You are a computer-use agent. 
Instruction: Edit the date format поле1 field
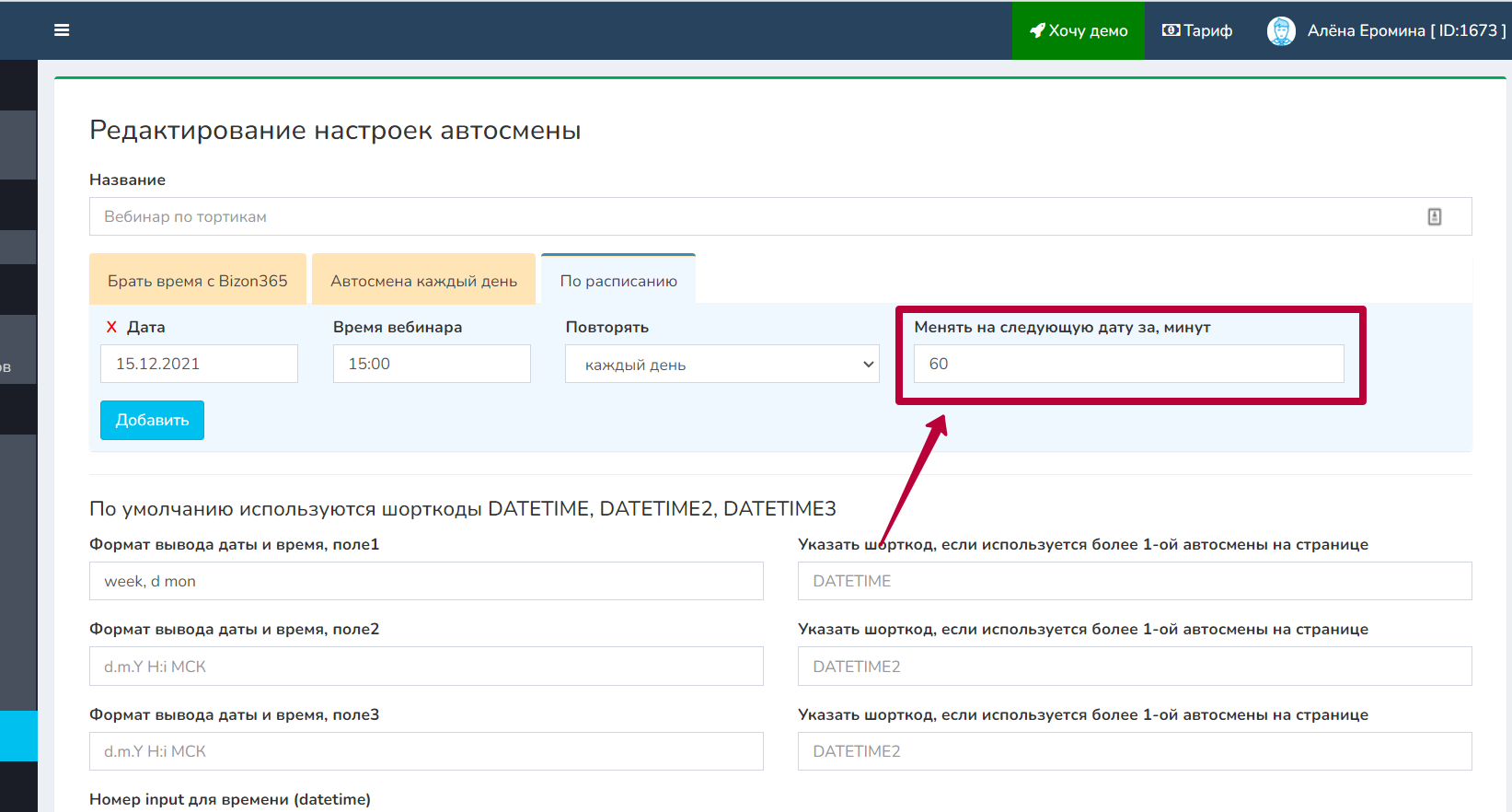[426, 581]
